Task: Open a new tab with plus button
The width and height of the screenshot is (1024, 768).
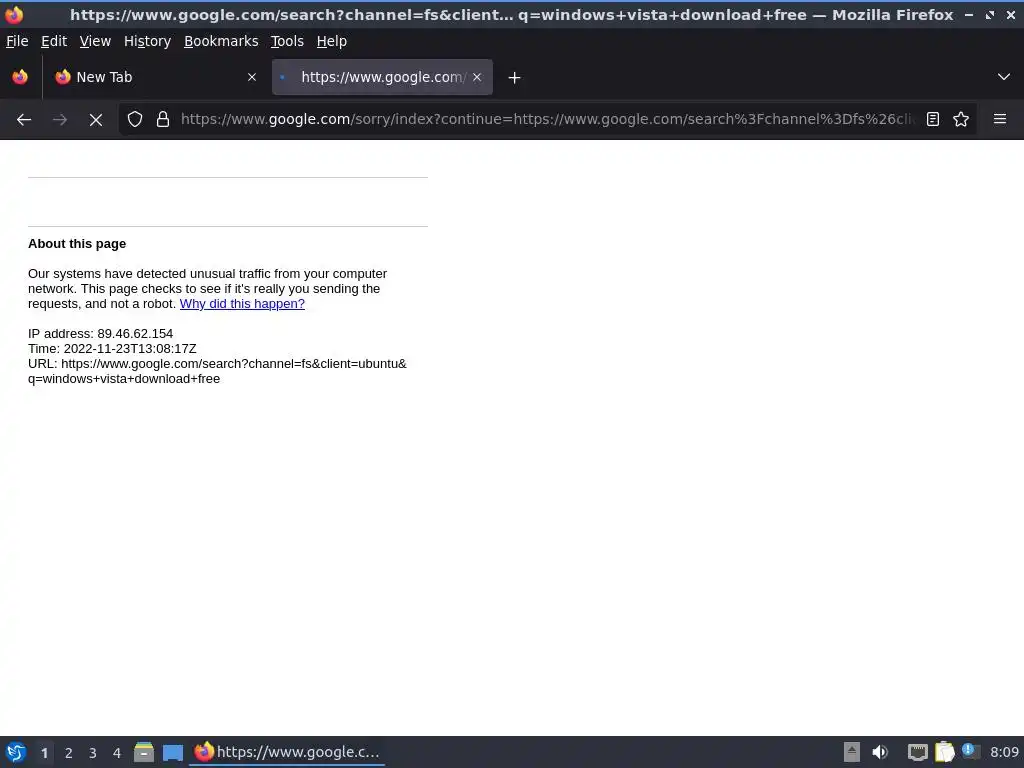Action: point(514,78)
